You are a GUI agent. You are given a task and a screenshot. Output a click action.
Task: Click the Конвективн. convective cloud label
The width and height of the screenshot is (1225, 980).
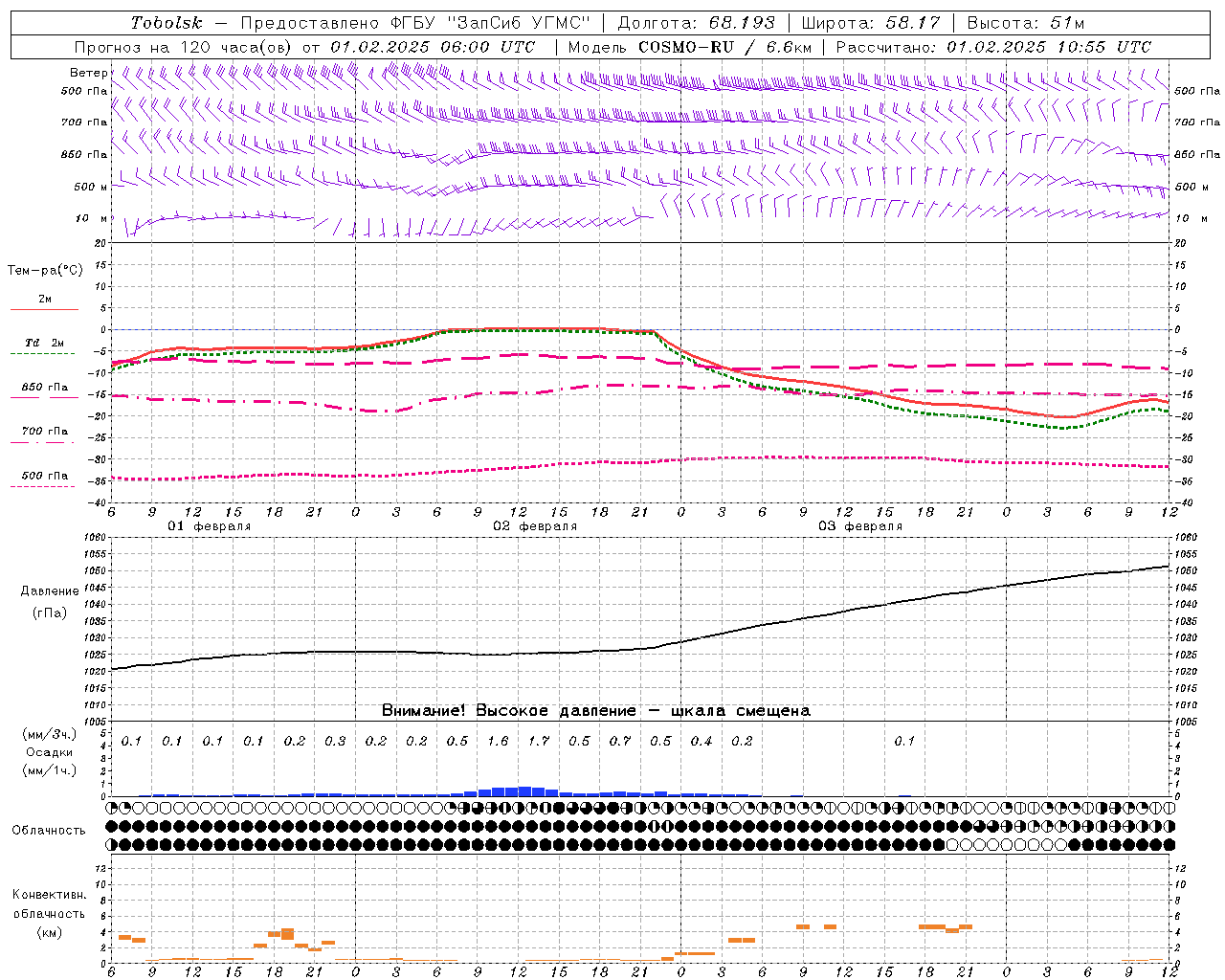tap(50, 895)
